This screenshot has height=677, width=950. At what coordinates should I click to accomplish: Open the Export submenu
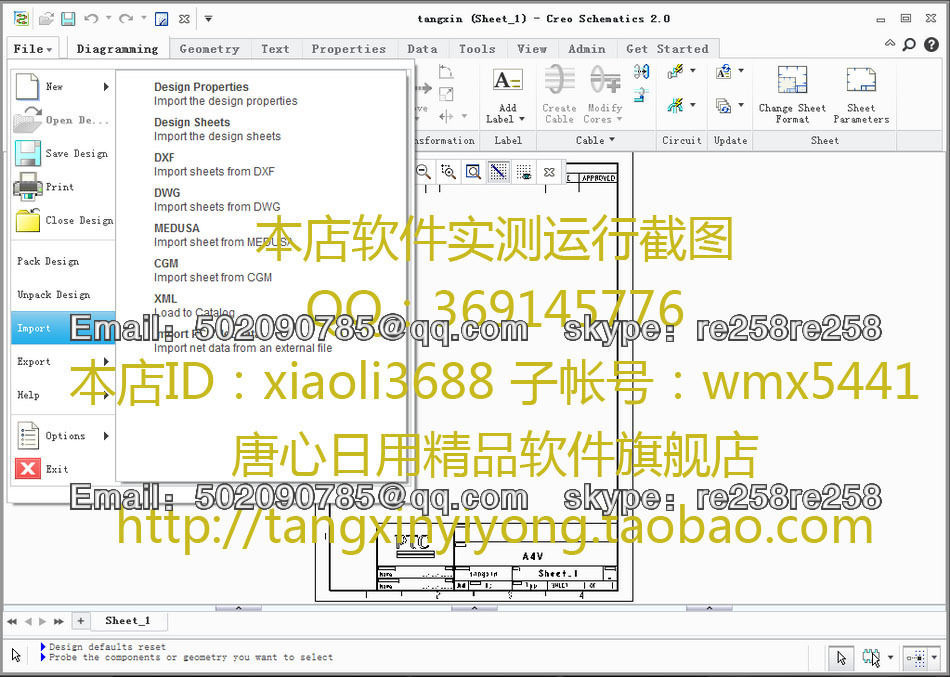pyautogui.click(x=63, y=361)
